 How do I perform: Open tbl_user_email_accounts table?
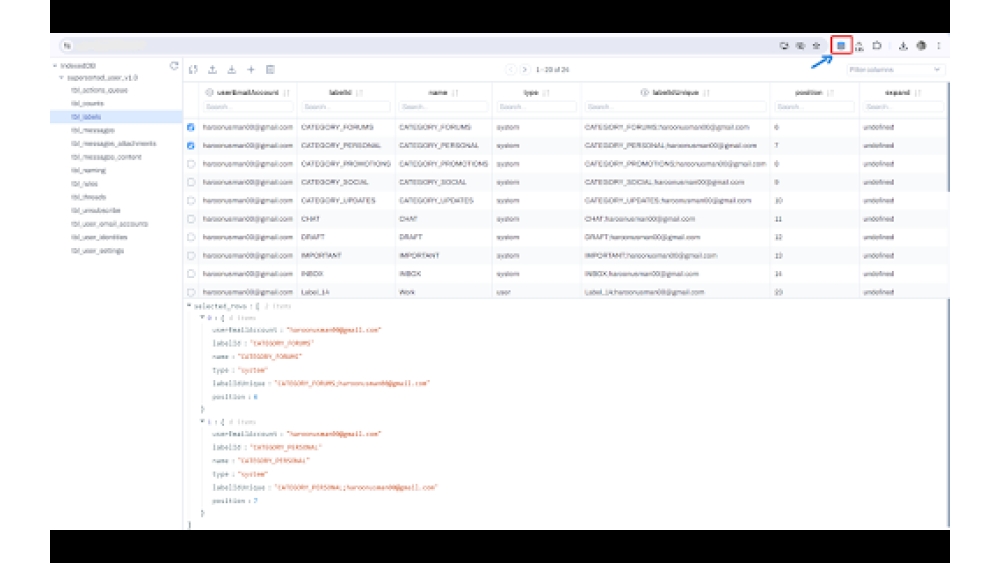(110, 224)
